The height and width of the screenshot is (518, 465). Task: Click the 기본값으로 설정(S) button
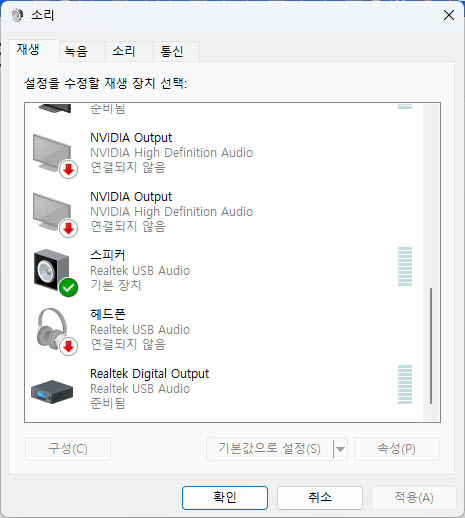[x=269, y=449]
